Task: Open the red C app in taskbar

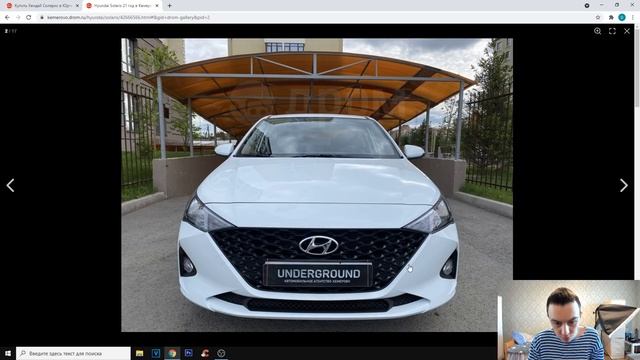Action: [205, 353]
